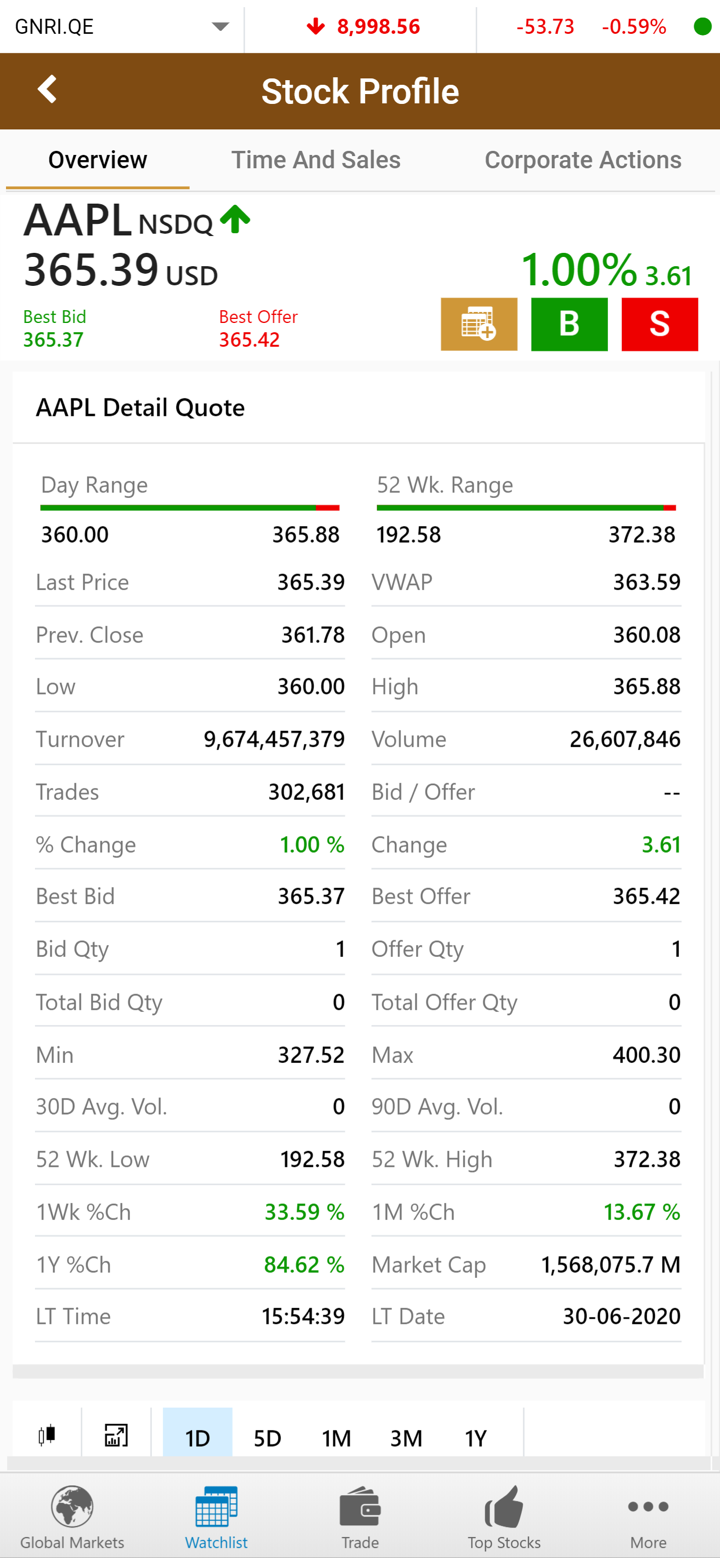Open the Corporate Actions tab
720x1558 pixels.
[583, 160]
